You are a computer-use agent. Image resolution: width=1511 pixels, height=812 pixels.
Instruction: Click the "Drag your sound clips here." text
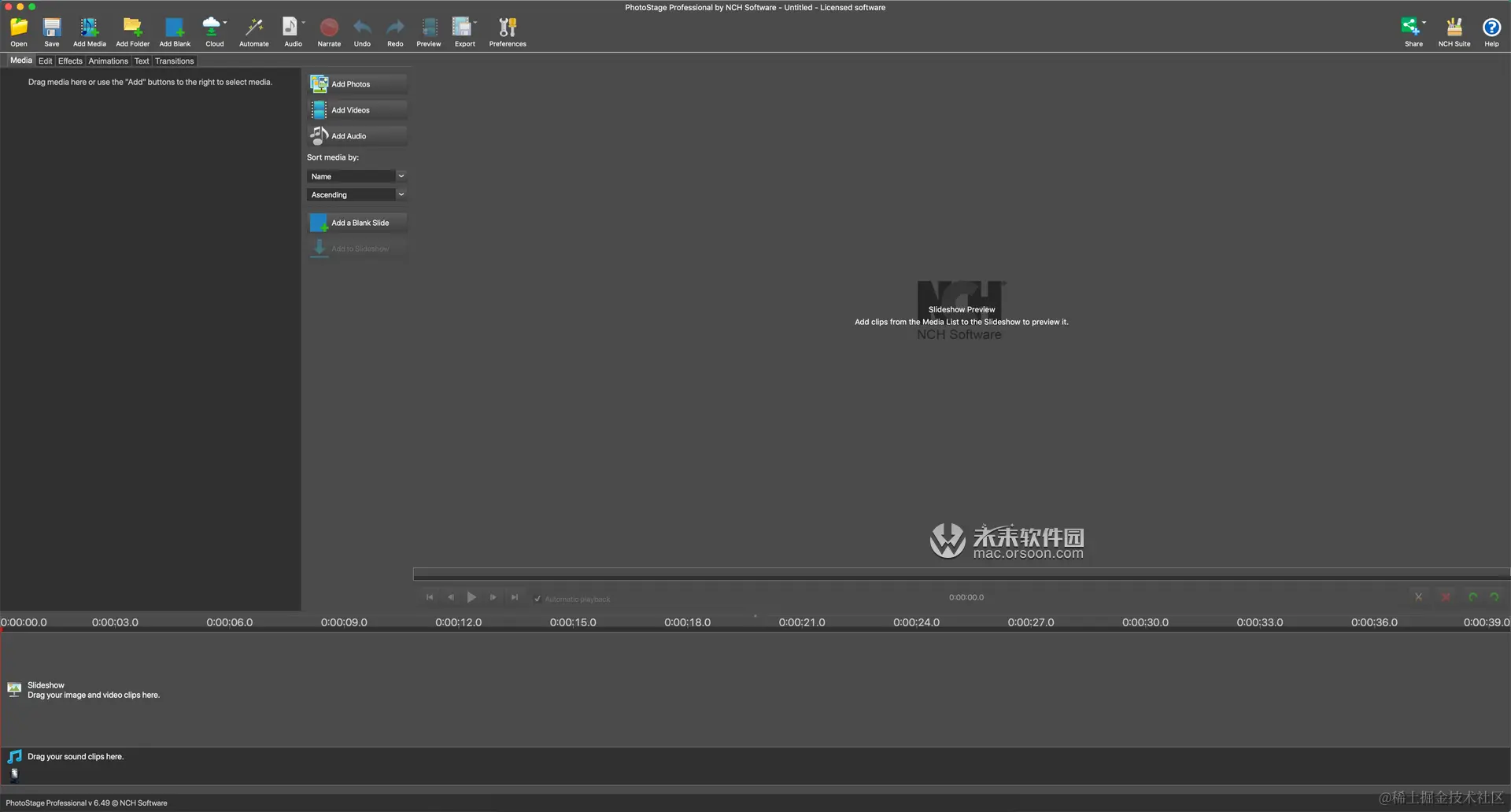(76, 757)
